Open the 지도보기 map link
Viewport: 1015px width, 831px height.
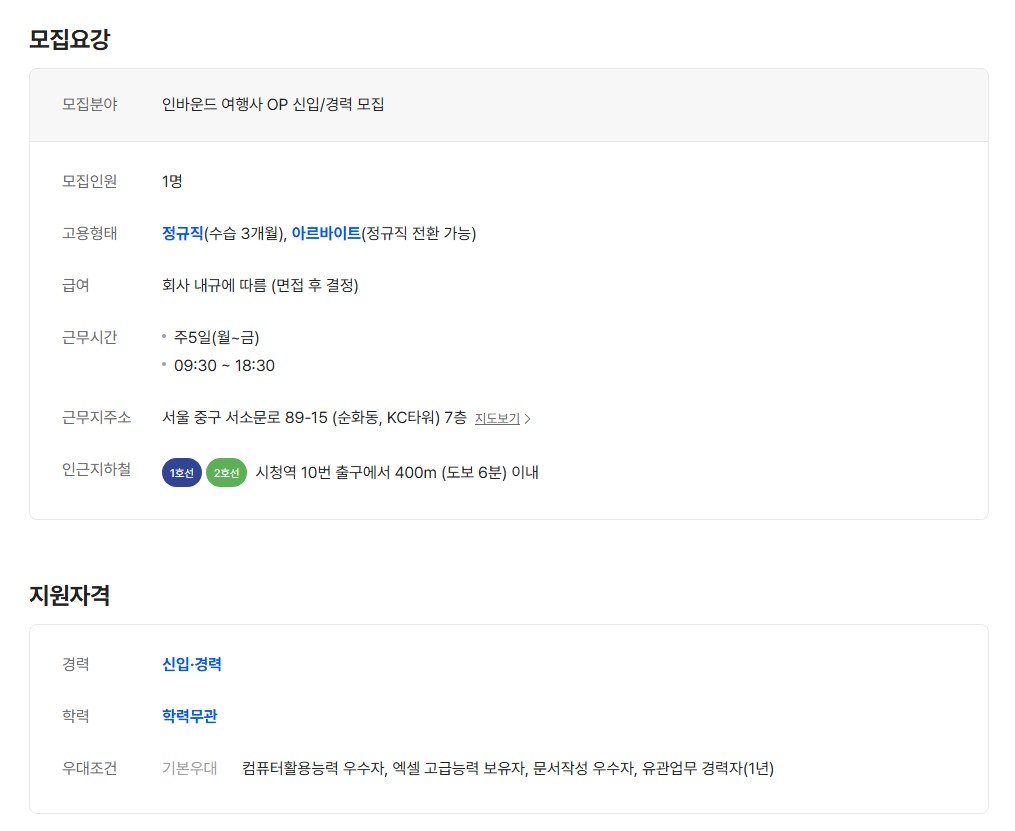[497, 419]
